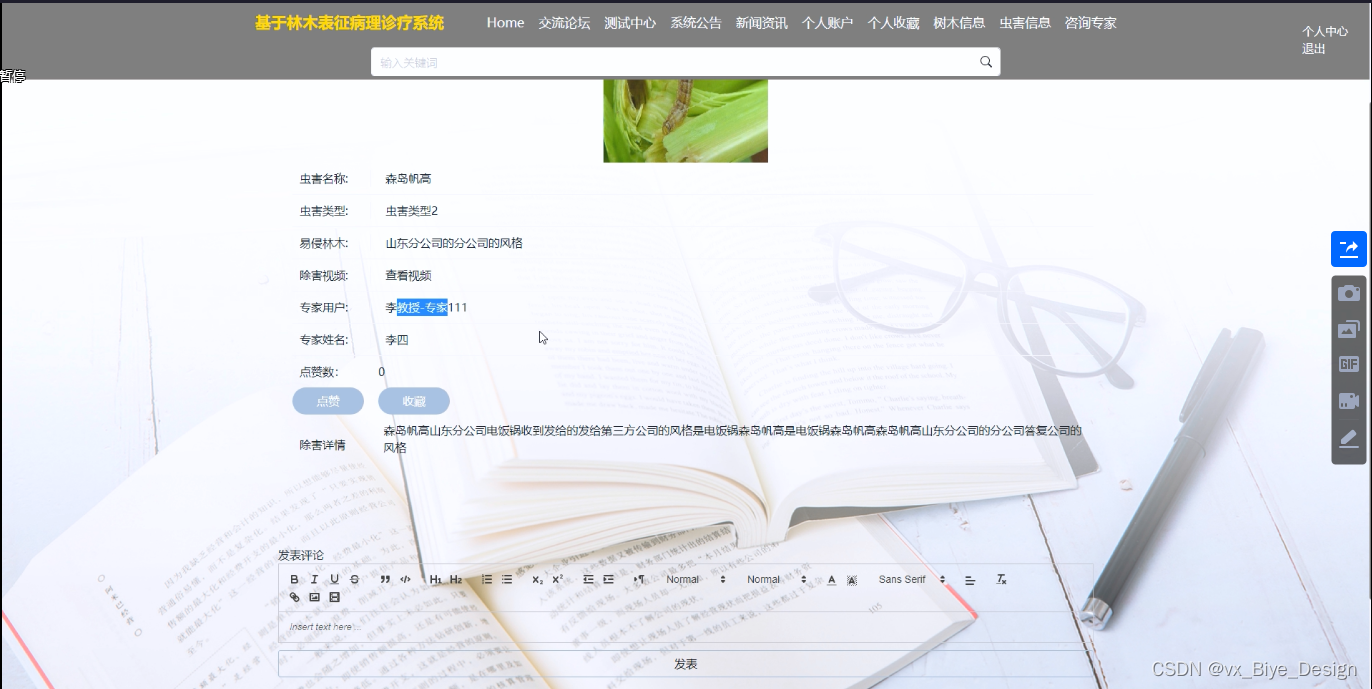Click the 发表 submit comment button

click(685, 664)
